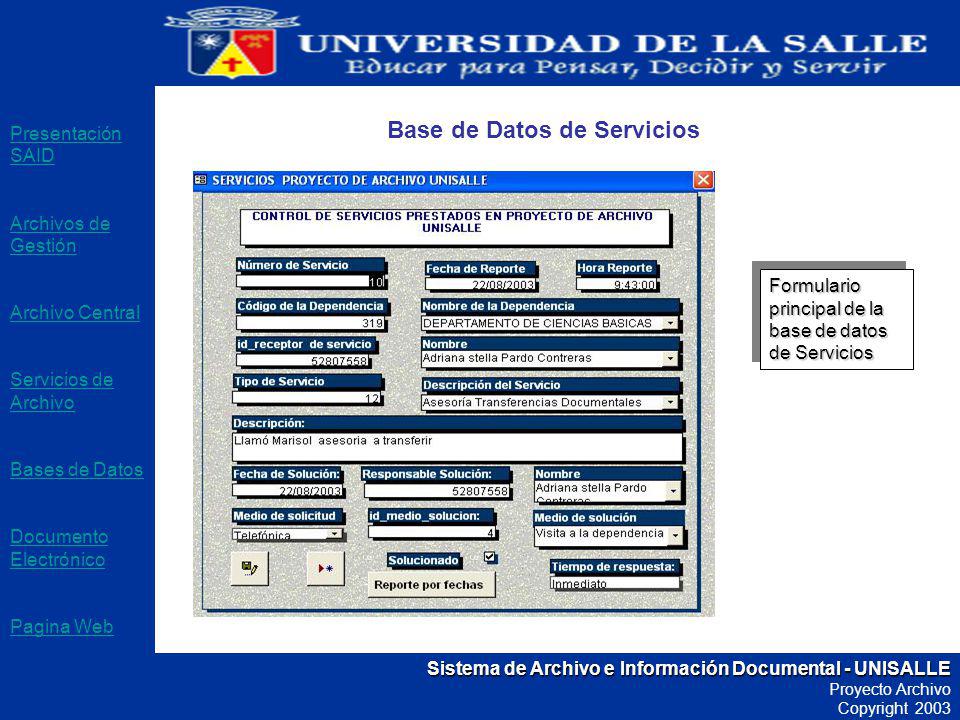Click the Responsable Solución field

coord(437,491)
